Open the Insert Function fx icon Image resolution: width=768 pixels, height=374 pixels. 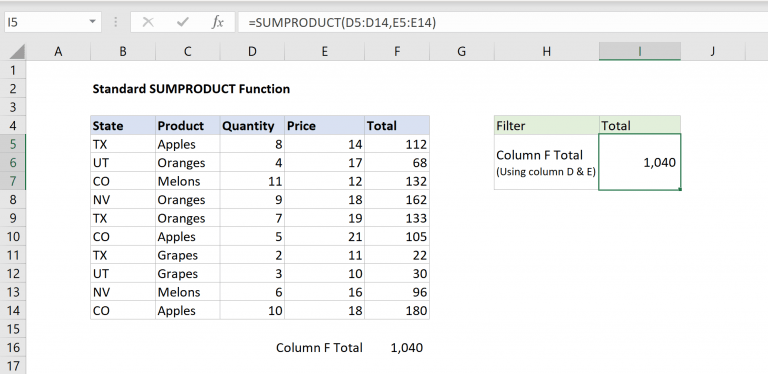point(217,22)
